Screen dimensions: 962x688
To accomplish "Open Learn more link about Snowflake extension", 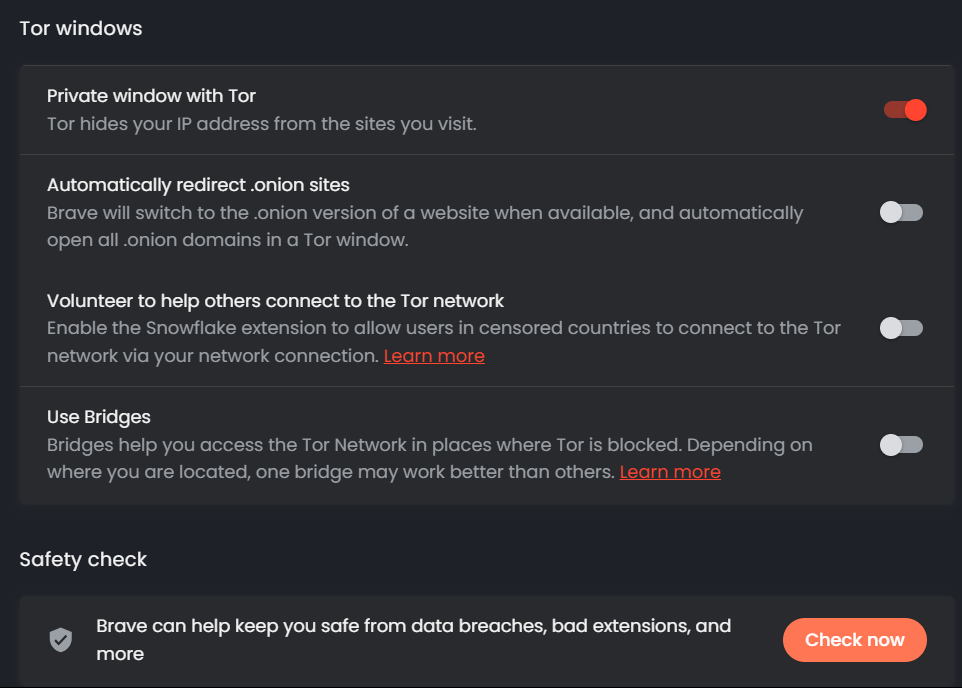I will tap(434, 356).
